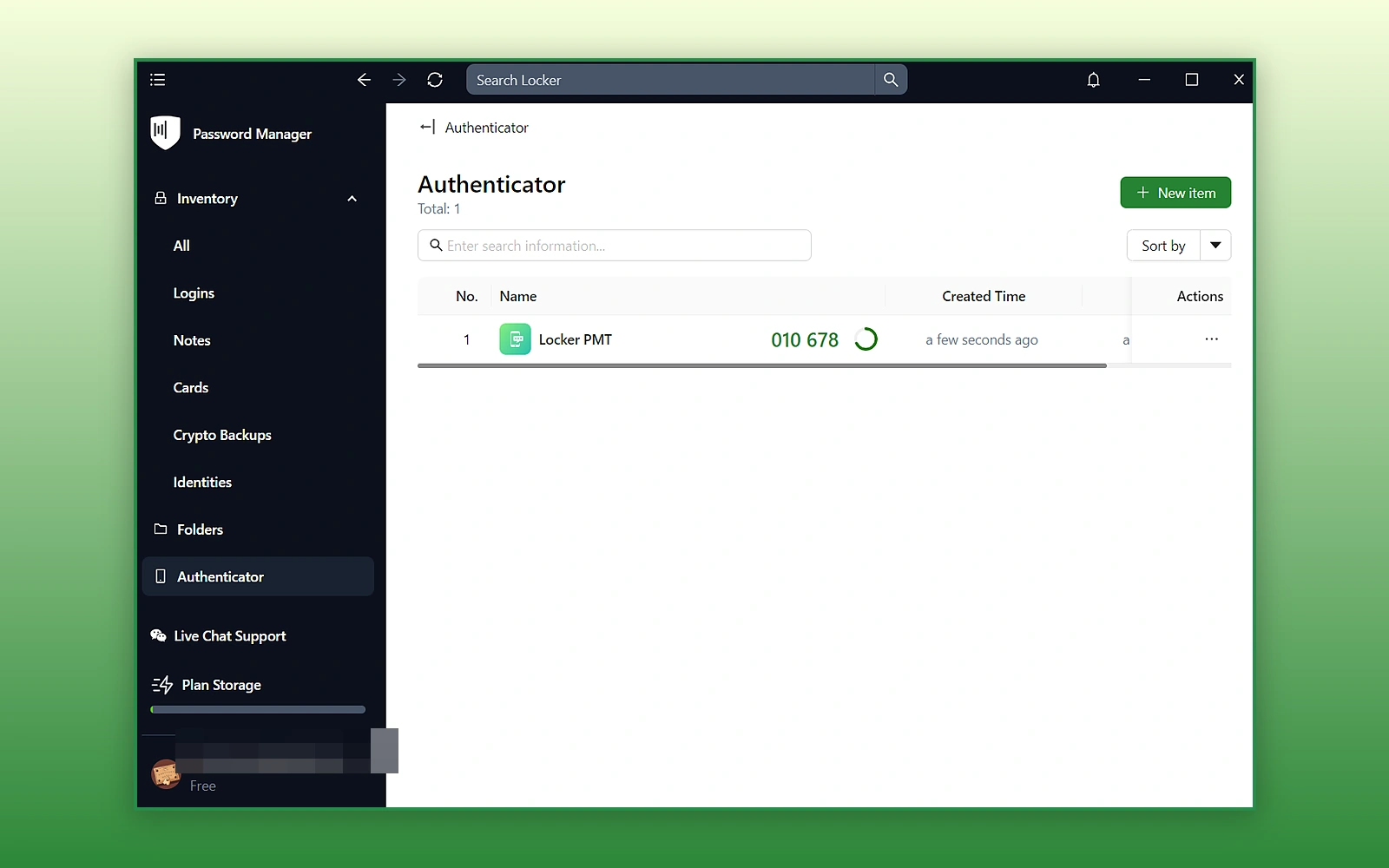Toggle the sidebar menu list icon
This screenshot has height=868, width=1389.
[x=157, y=80]
